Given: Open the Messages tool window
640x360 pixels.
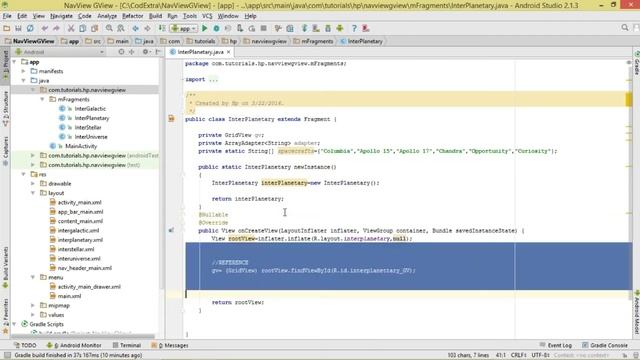Looking at the screenshot, I should 170,345.
